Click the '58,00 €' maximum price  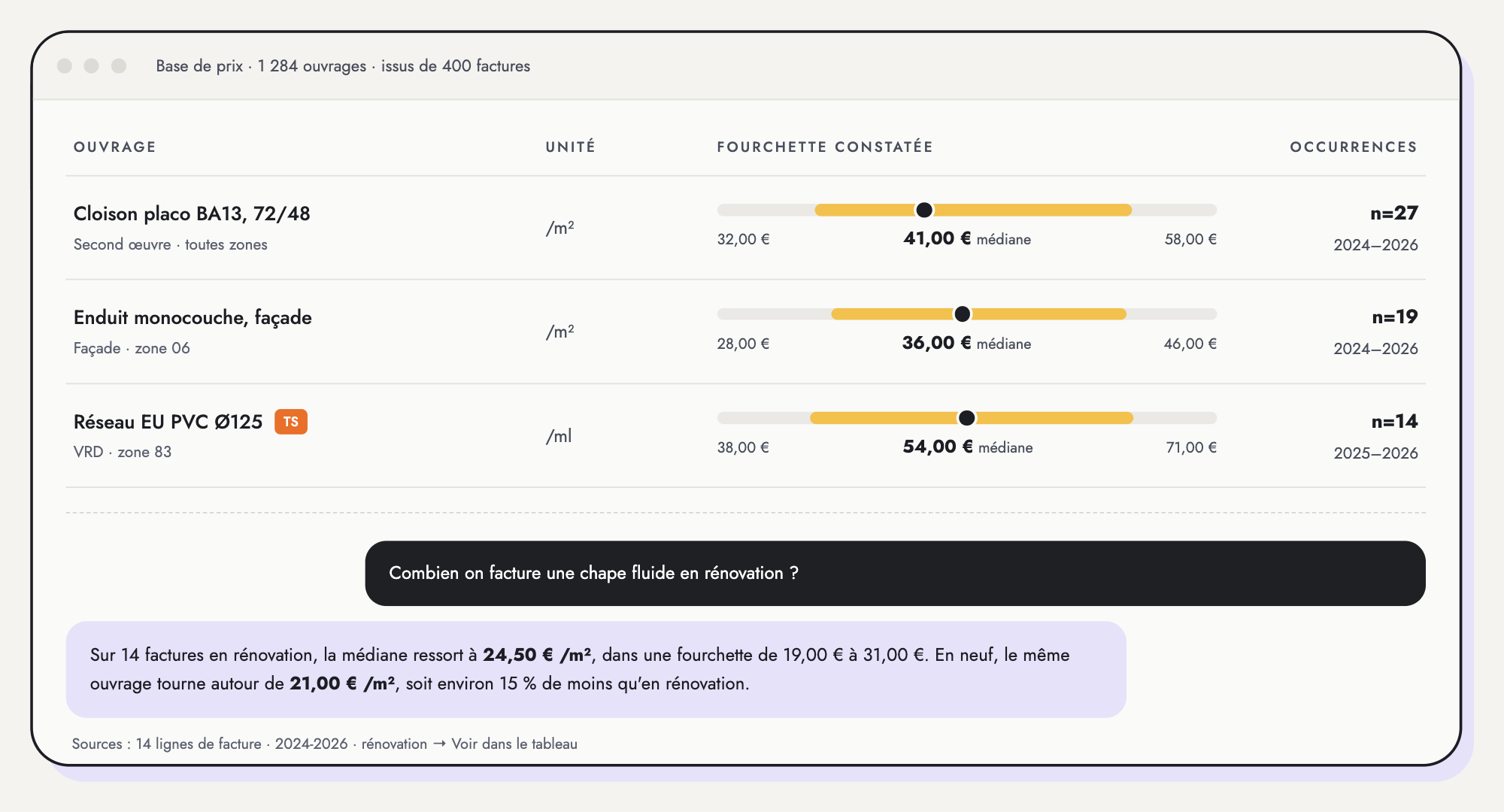pos(1190,239)
